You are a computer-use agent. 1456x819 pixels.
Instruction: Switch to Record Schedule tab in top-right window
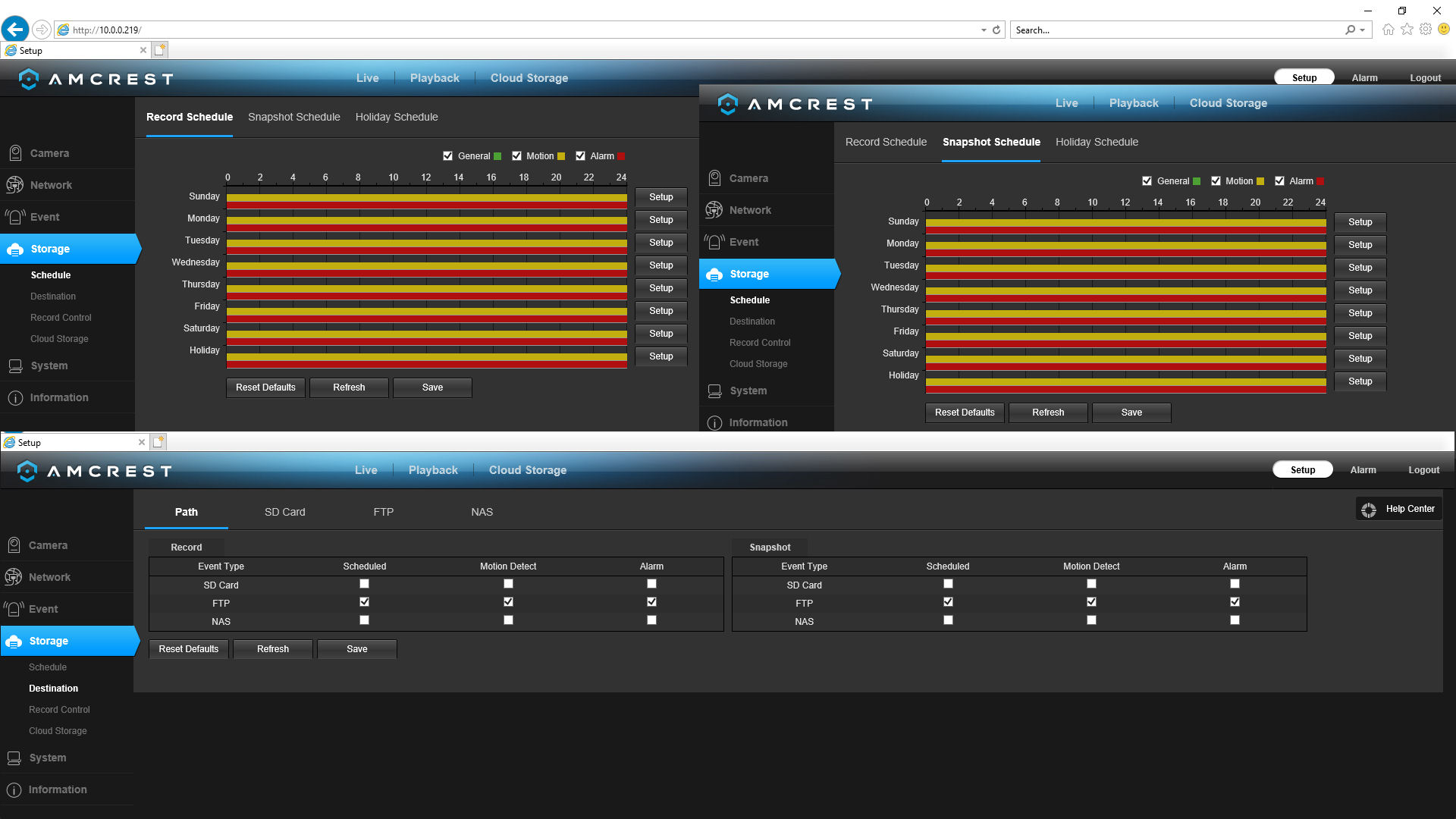[x=886, y=142]
